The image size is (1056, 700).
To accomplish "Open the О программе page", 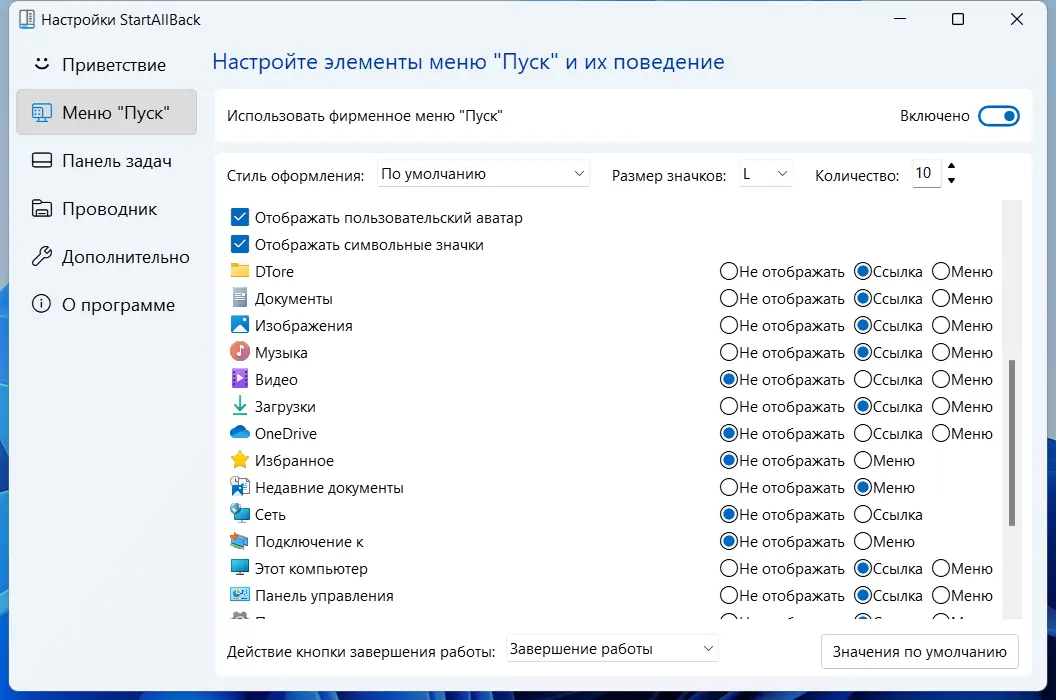I will tap(106, 305).
